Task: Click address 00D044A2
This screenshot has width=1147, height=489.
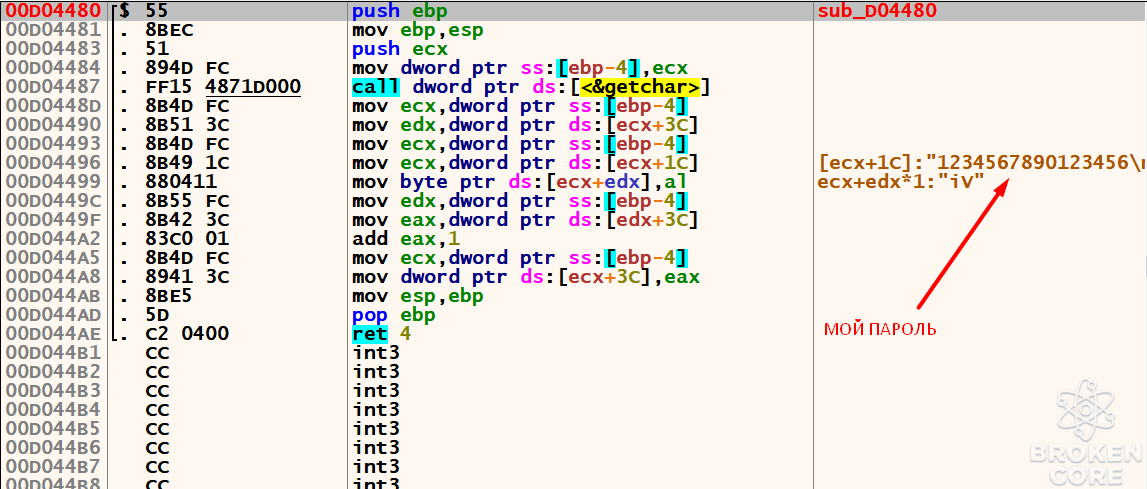Action: click(x=53, y=240)
